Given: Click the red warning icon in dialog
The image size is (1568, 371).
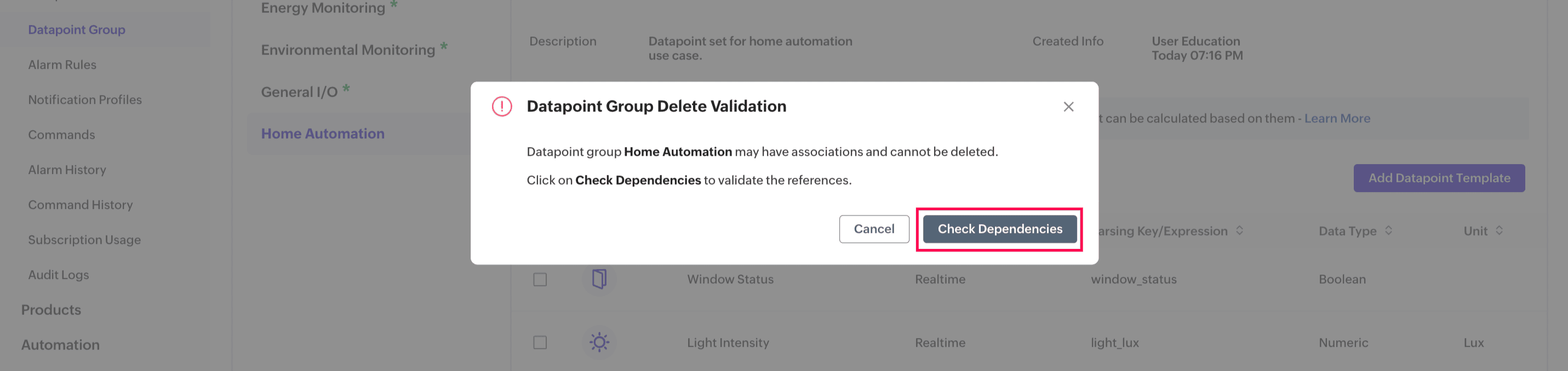Looking at the screenshot, I should [501, 107].
